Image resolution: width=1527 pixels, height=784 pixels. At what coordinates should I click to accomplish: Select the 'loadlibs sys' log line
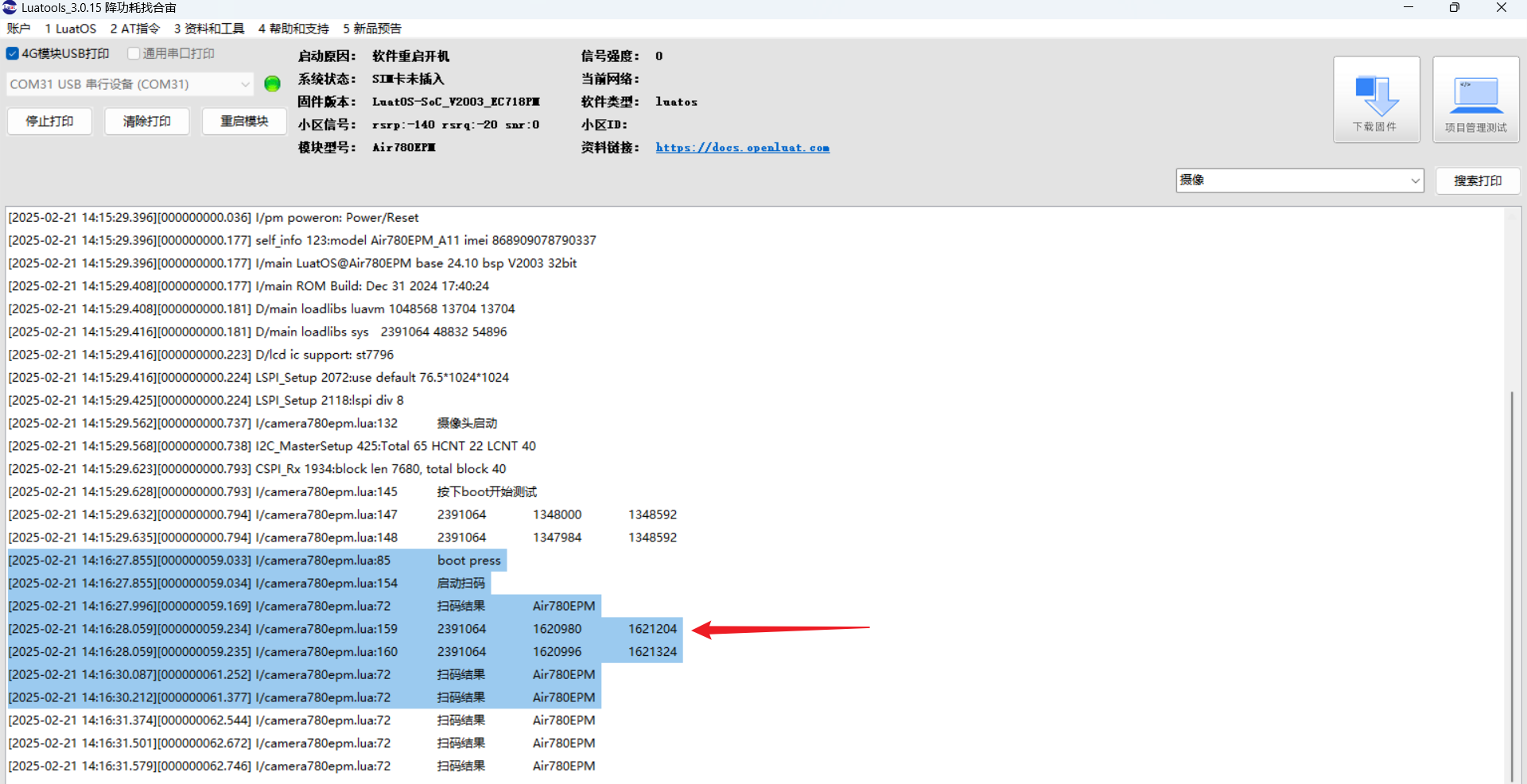point(258,332)
